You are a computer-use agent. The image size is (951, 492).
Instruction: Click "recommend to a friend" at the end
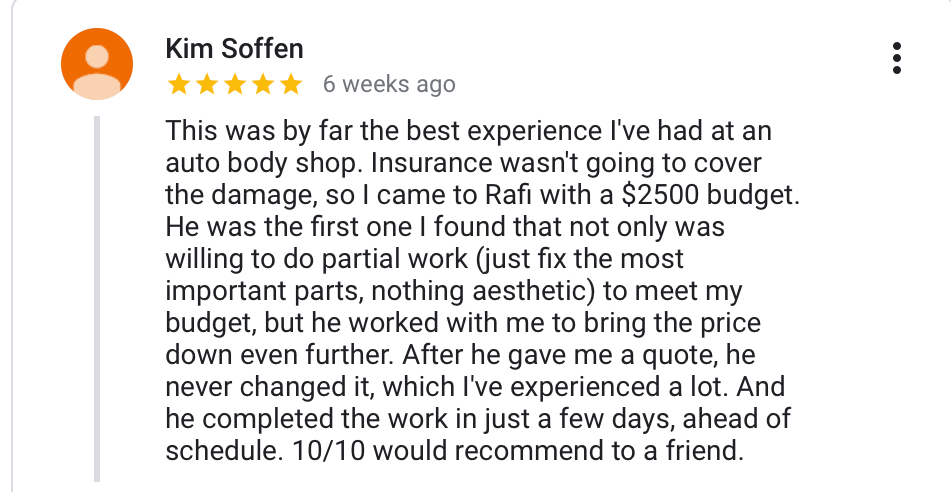tap(614, 450)
